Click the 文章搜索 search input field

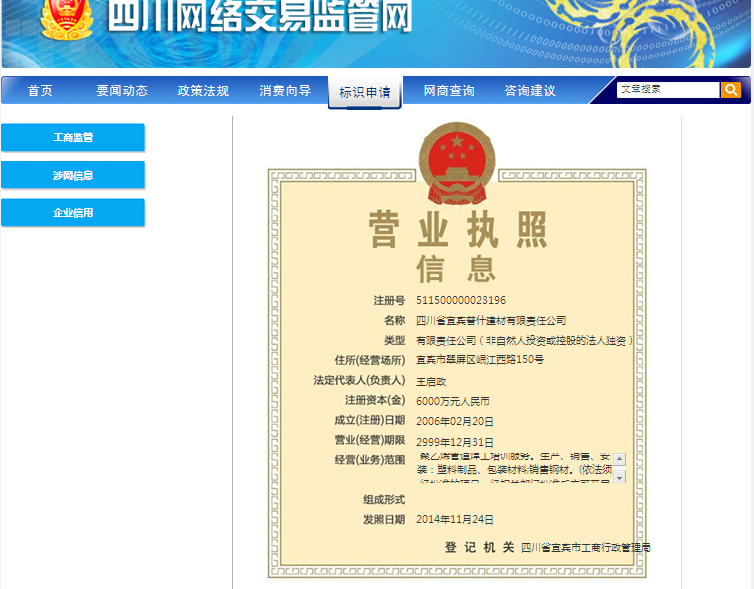pos(668,90)
